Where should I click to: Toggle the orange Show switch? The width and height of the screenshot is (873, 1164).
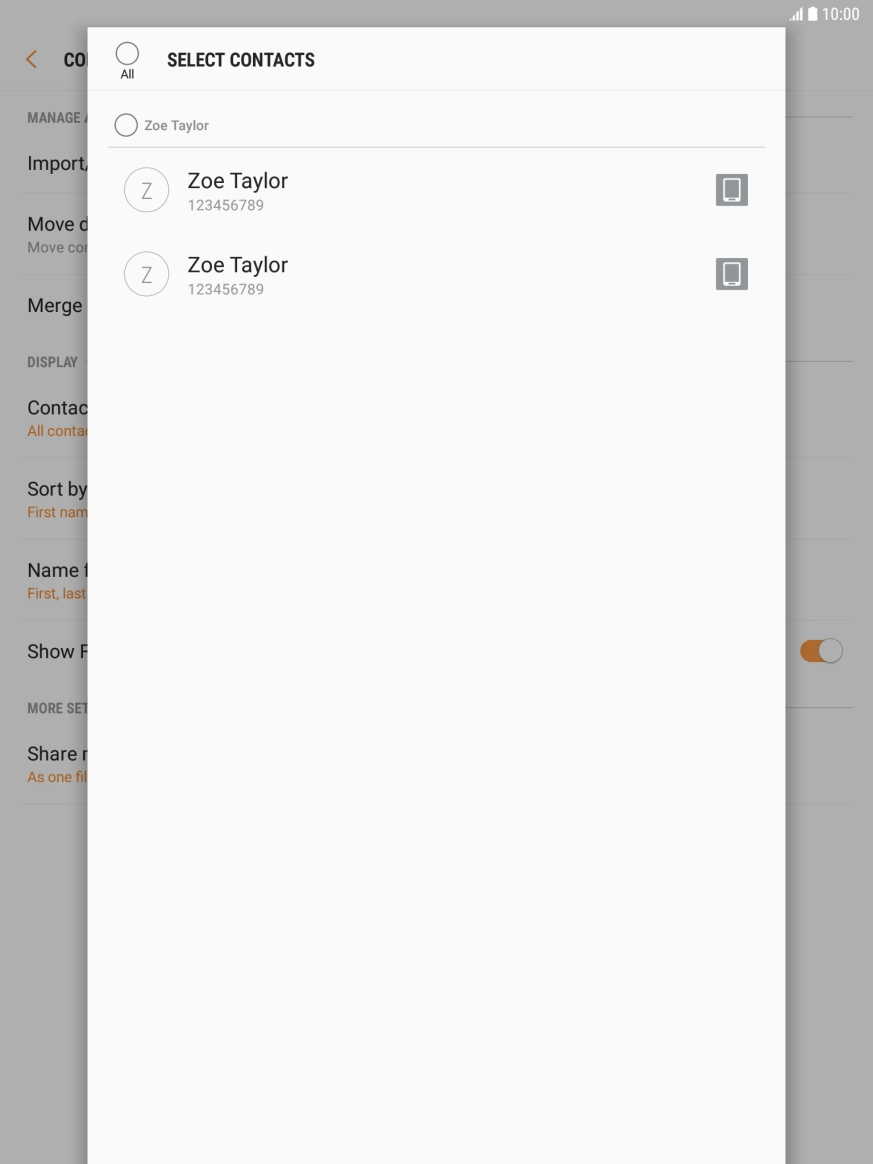point(821,651)
